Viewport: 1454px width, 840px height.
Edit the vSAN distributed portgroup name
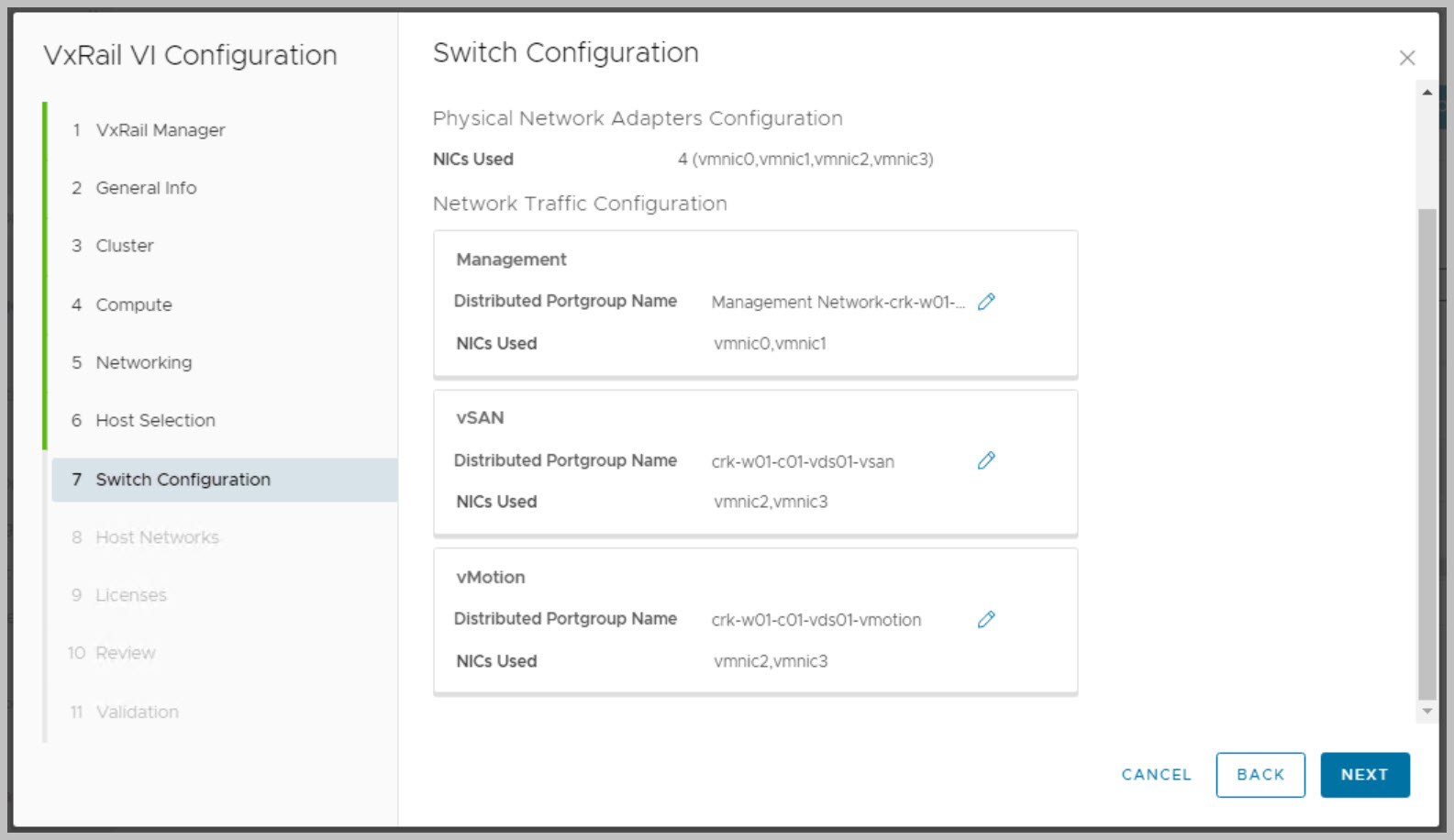(986, 460)
